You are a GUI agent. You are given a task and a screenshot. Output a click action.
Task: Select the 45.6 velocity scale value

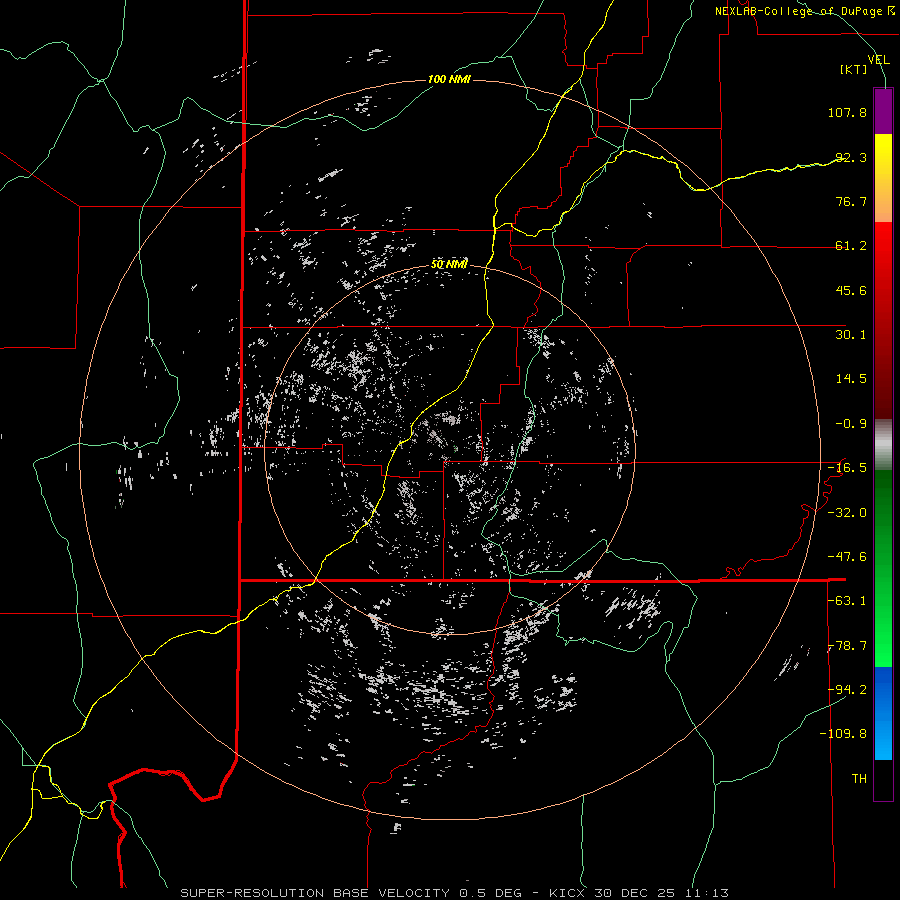(x=851, y=290)
